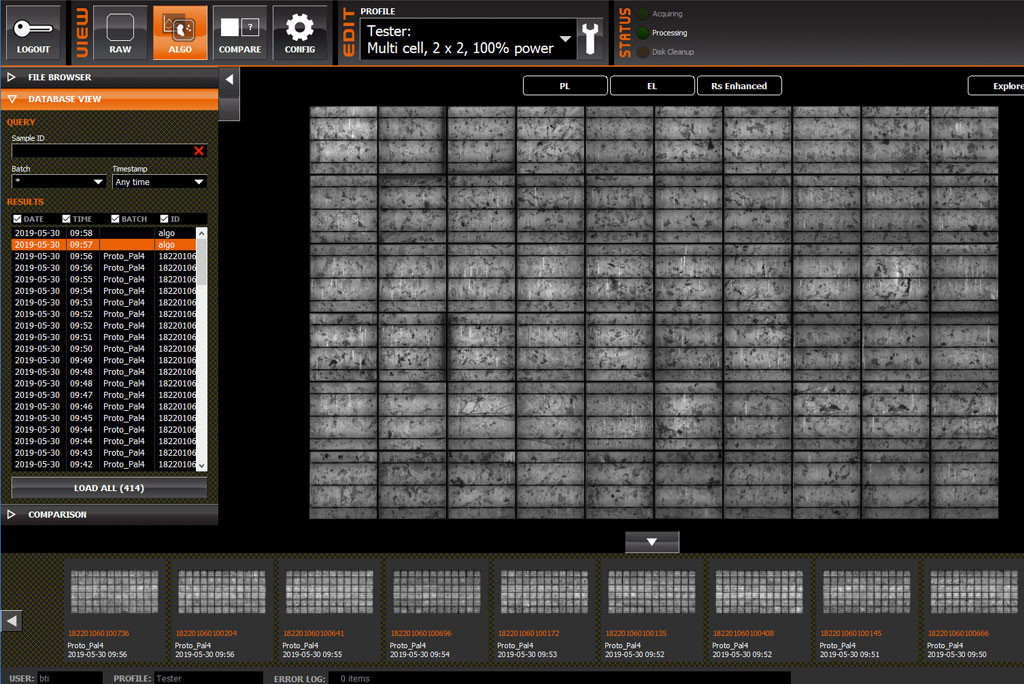Image resolution: width=1024 pixels, height=684 pixels.
Task: Select the PL image tab
Action: pos(565,86)
